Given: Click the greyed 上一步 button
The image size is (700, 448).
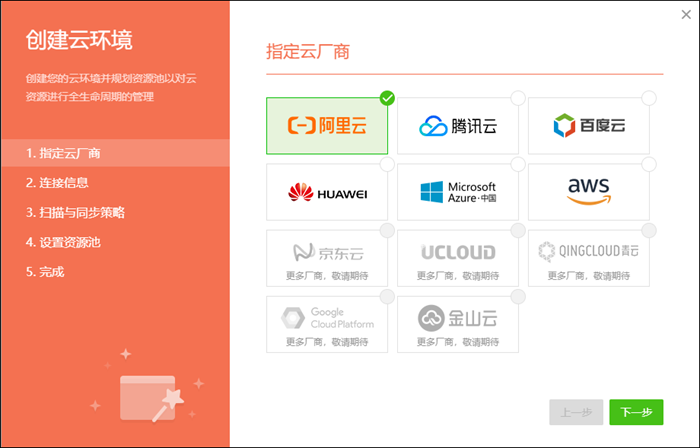Looking at the screenshot, I should (576, 412).
